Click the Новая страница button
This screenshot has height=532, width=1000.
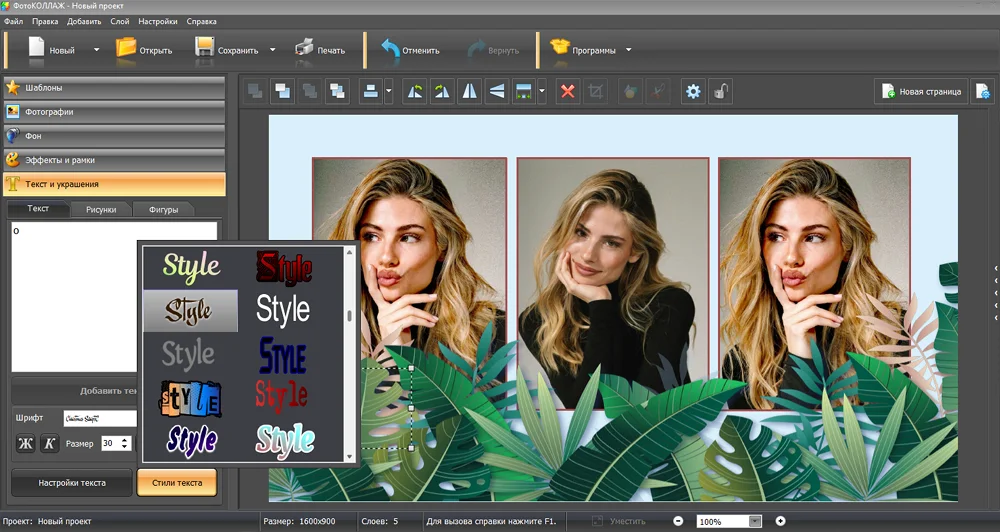coord(922,92)
